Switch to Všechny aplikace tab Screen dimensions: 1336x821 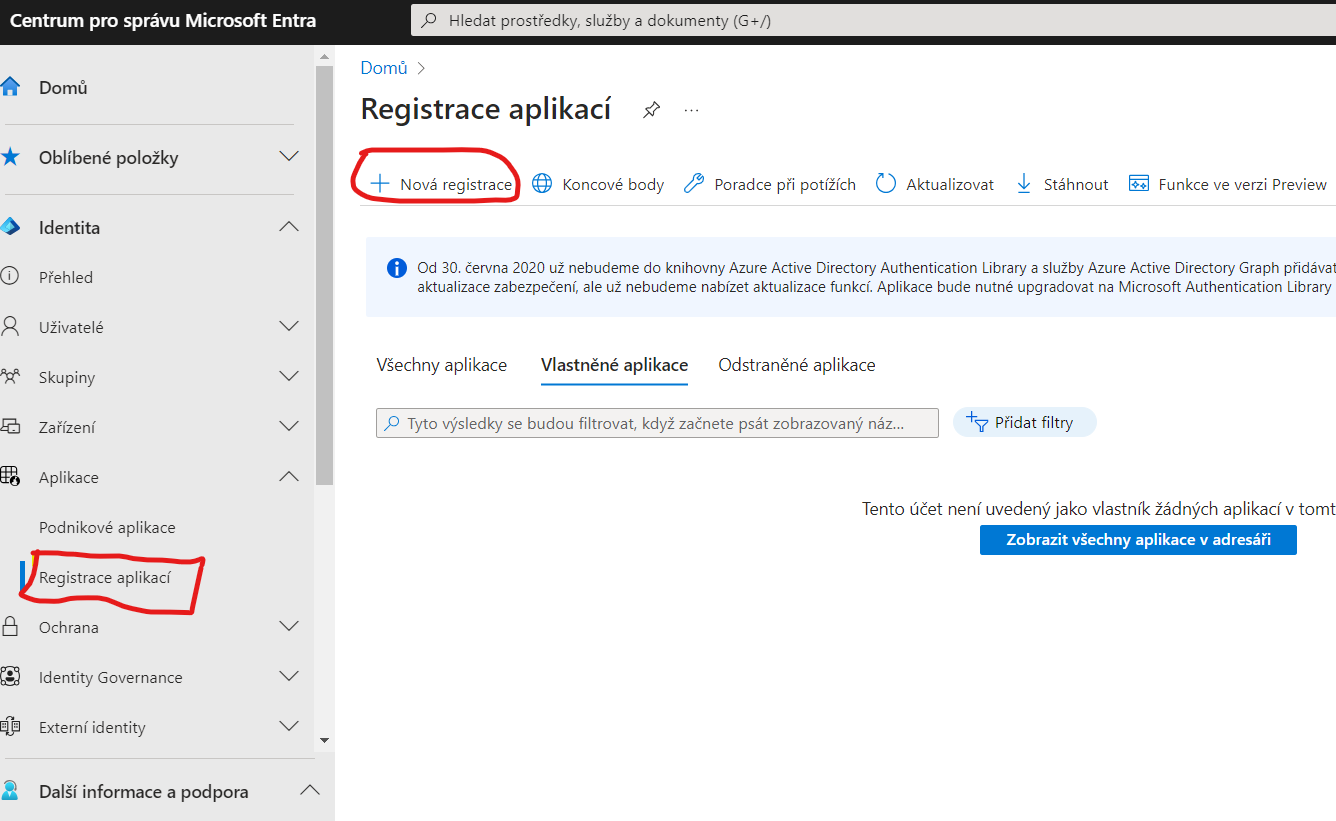[441, 365]
